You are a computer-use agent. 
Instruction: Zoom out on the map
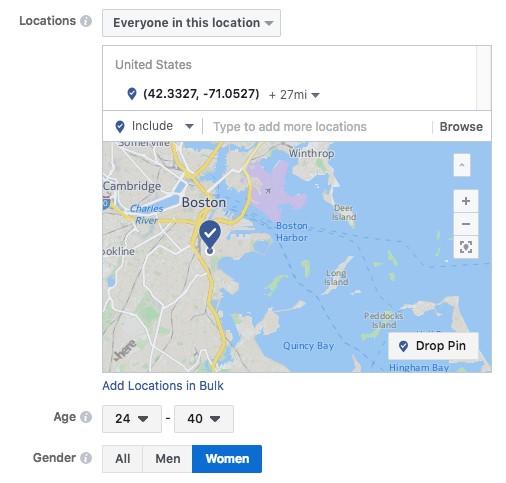click(x=466, y=224)
